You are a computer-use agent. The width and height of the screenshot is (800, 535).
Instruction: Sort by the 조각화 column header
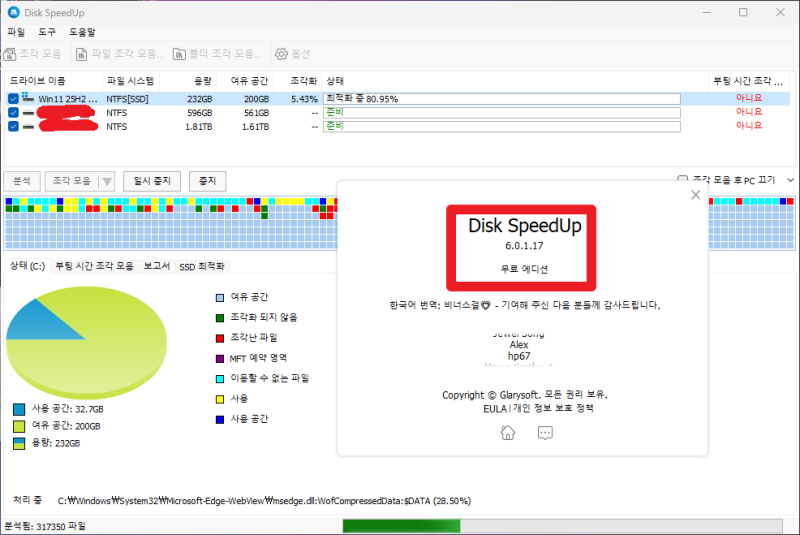pos(297,81)
